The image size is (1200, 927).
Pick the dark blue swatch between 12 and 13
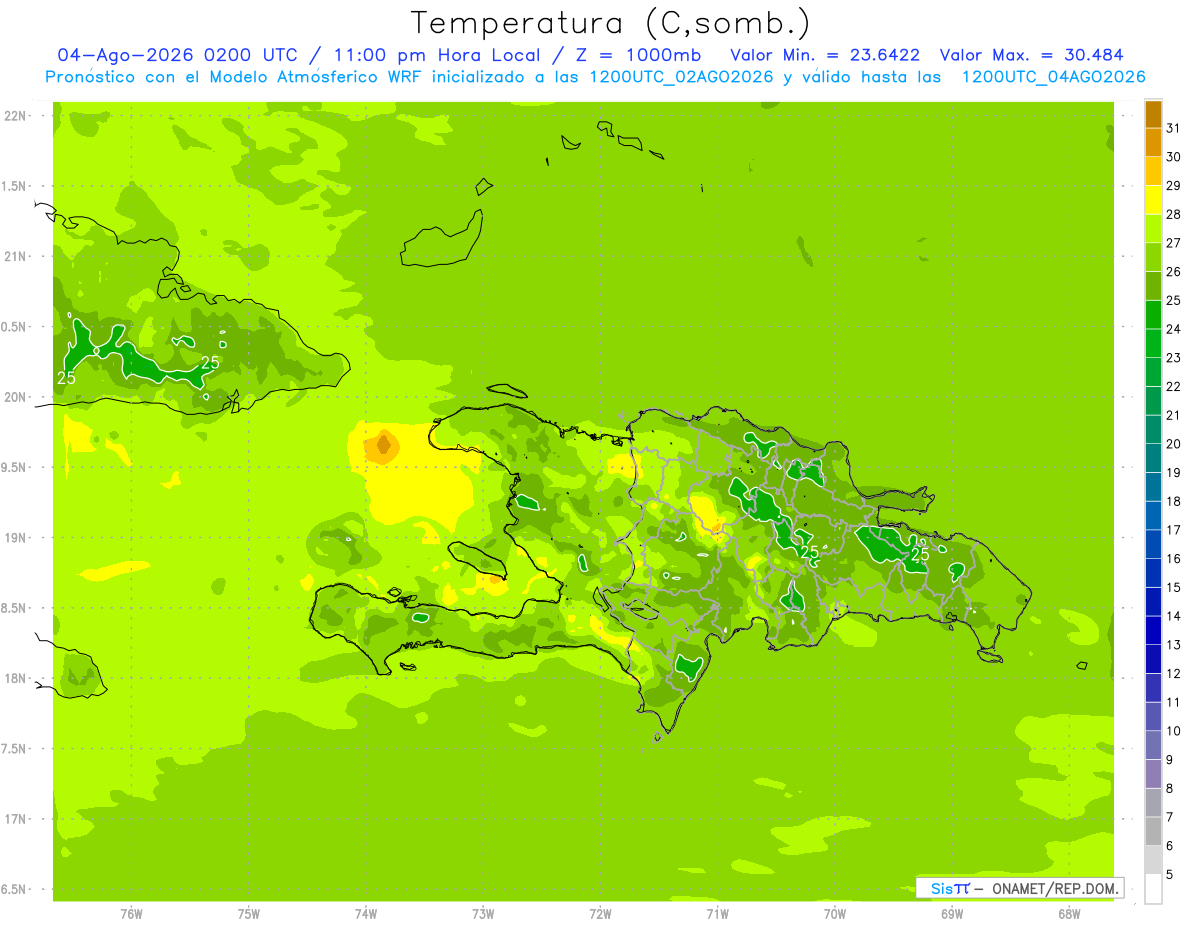1153,659
